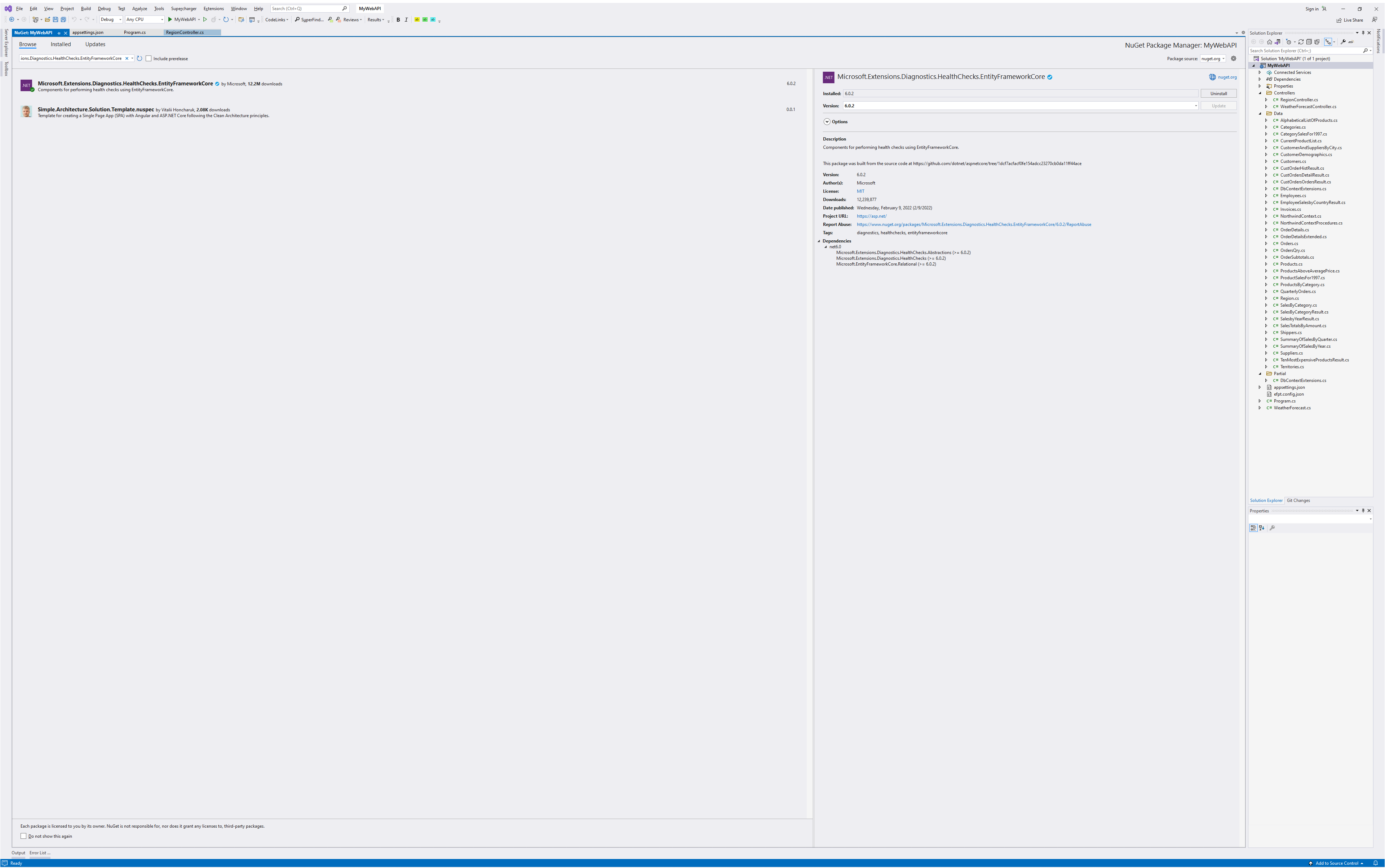
Task: Click the Open File toolbar icon
Action: coord(48,19)
